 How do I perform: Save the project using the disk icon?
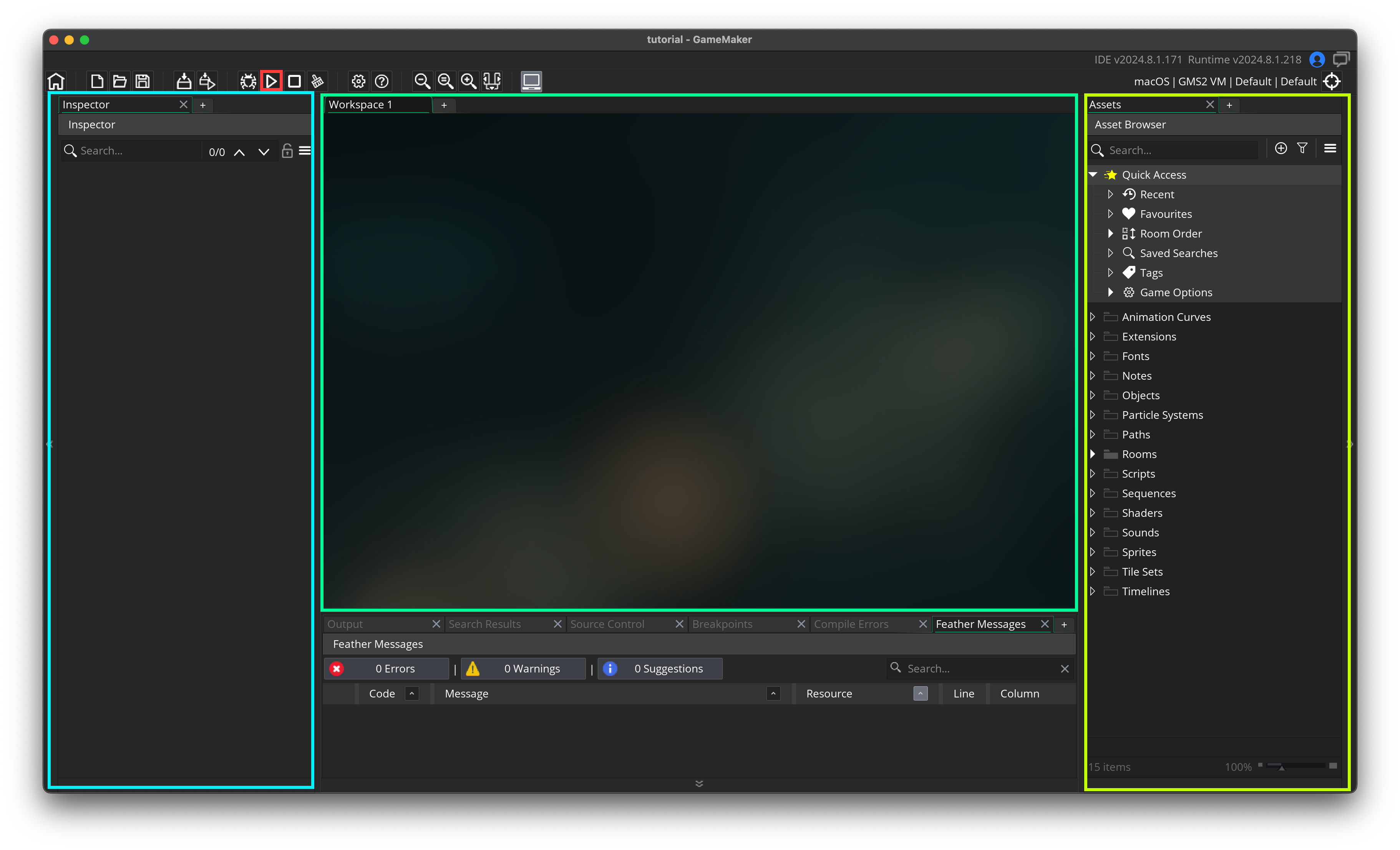(143, 81)
